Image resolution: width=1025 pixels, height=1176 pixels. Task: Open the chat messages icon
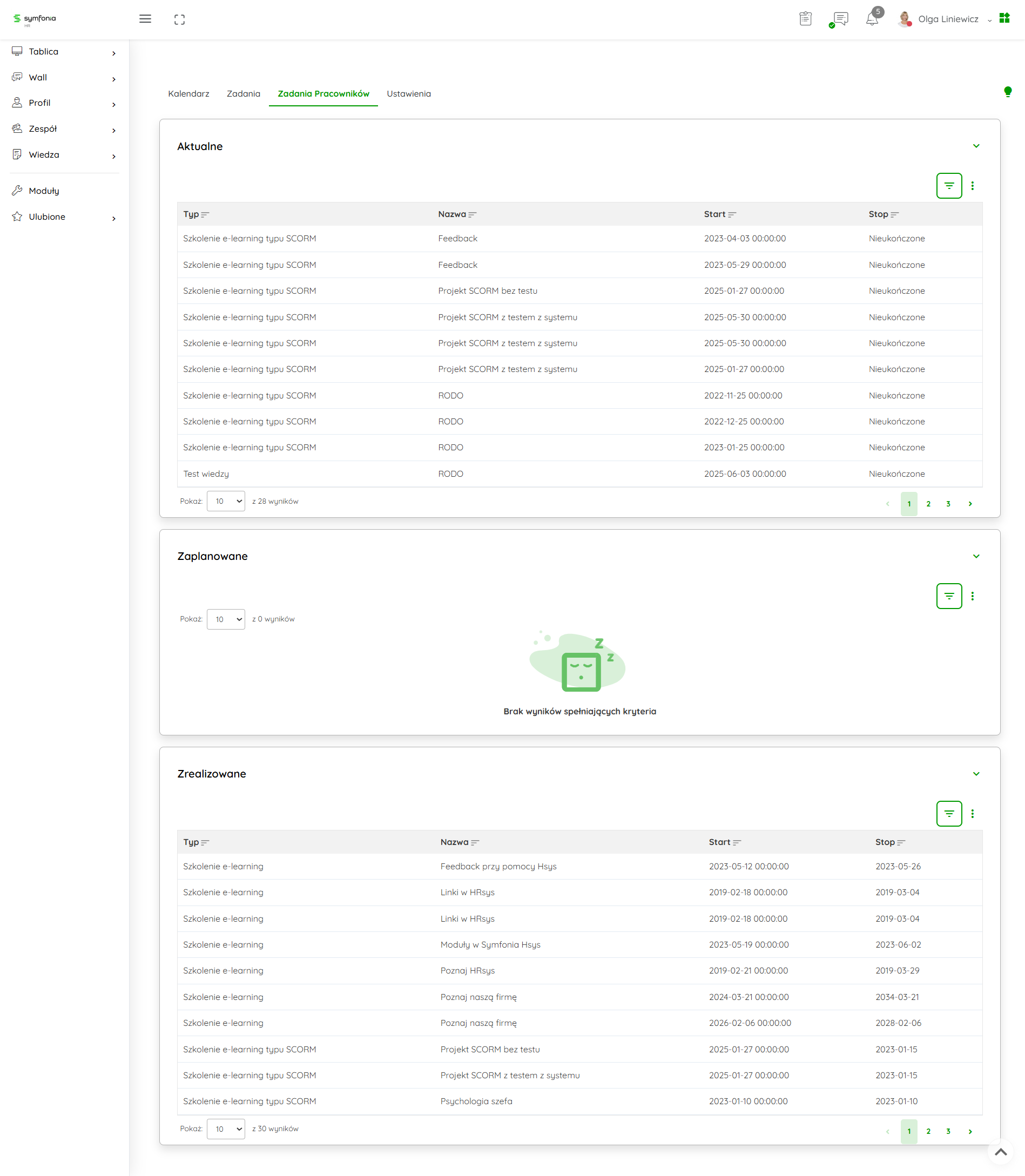840,19
